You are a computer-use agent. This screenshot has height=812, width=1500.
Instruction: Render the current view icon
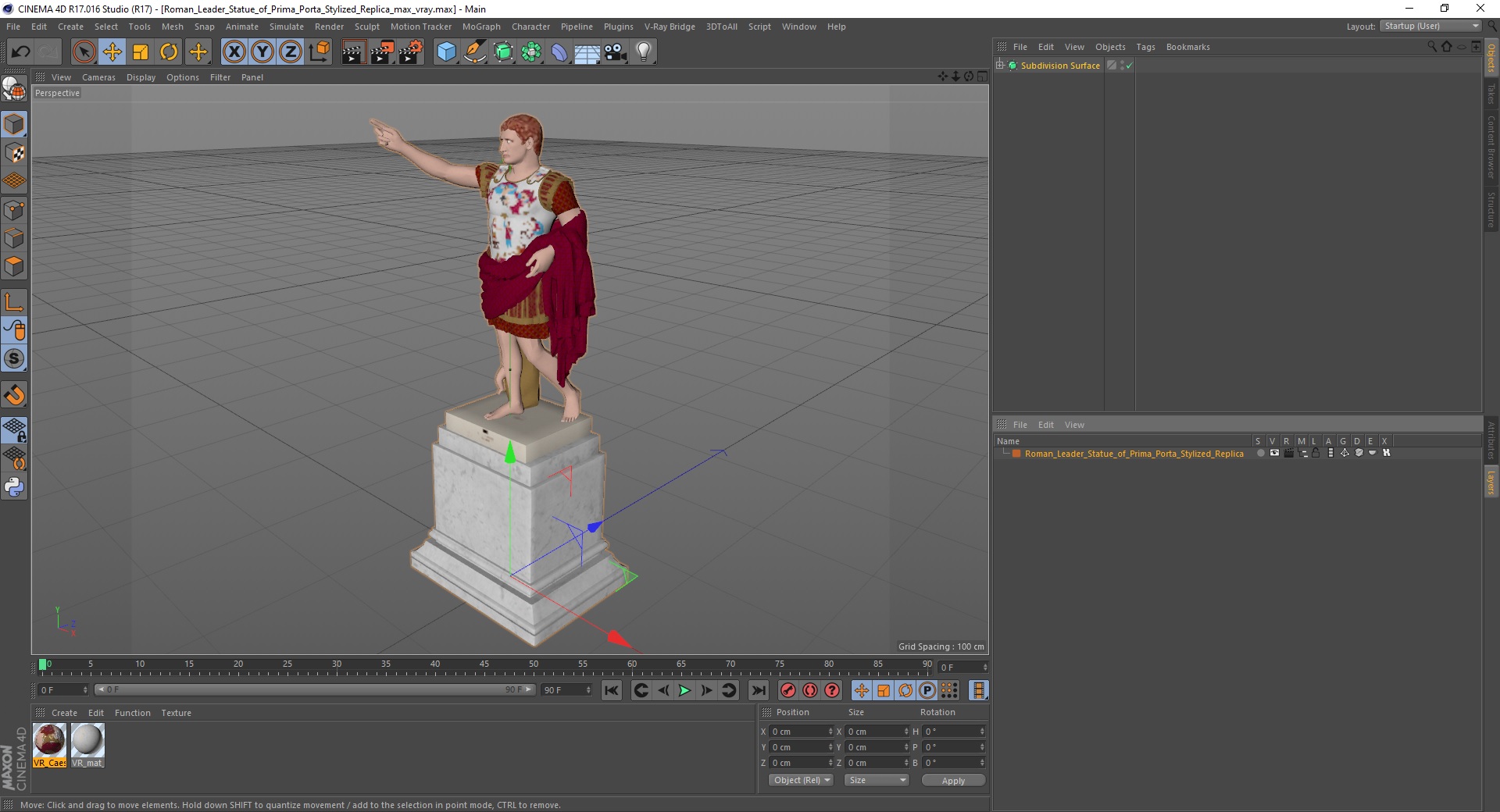pos(353,52)
